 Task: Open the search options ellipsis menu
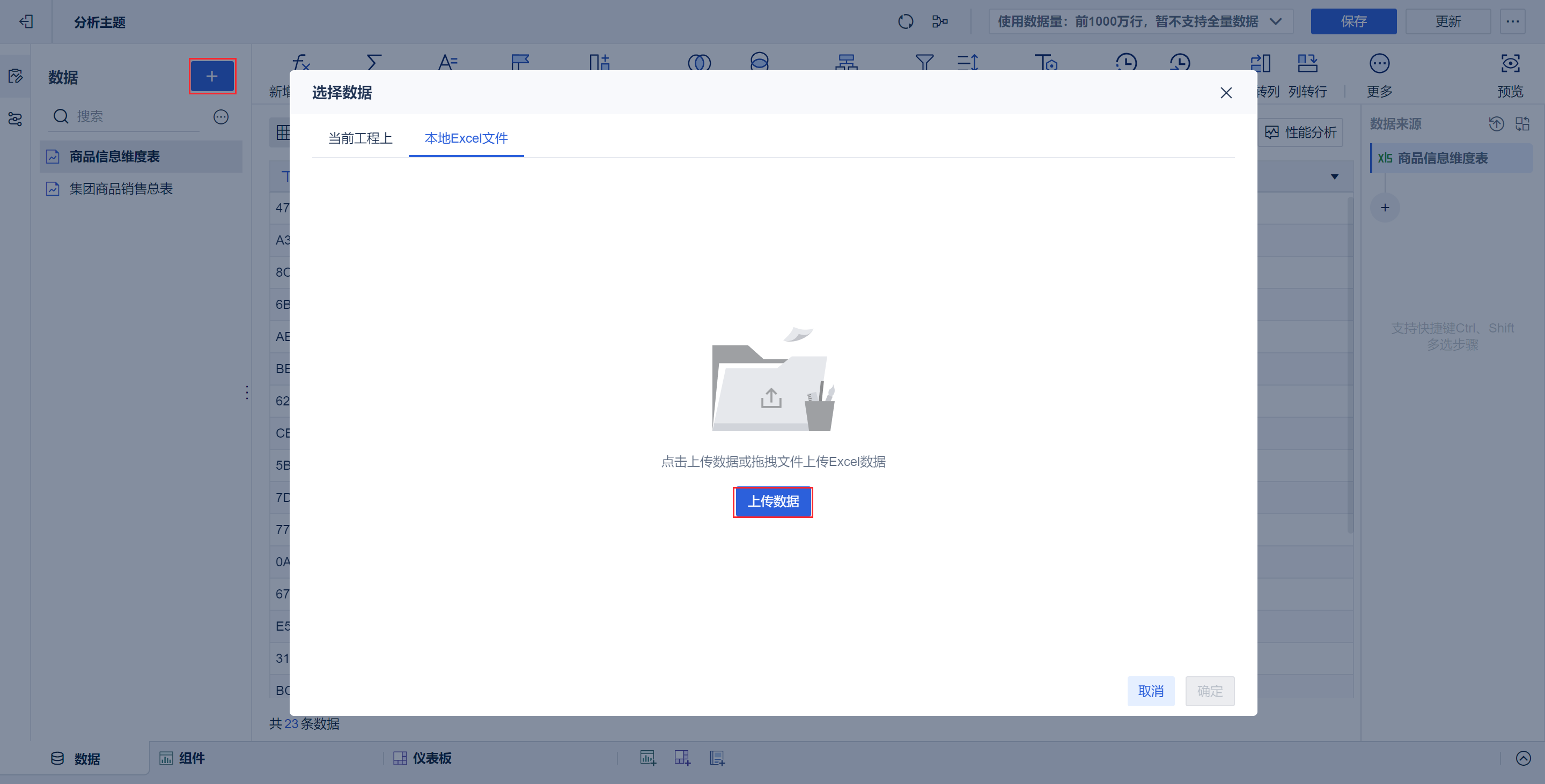pos(220,117)
